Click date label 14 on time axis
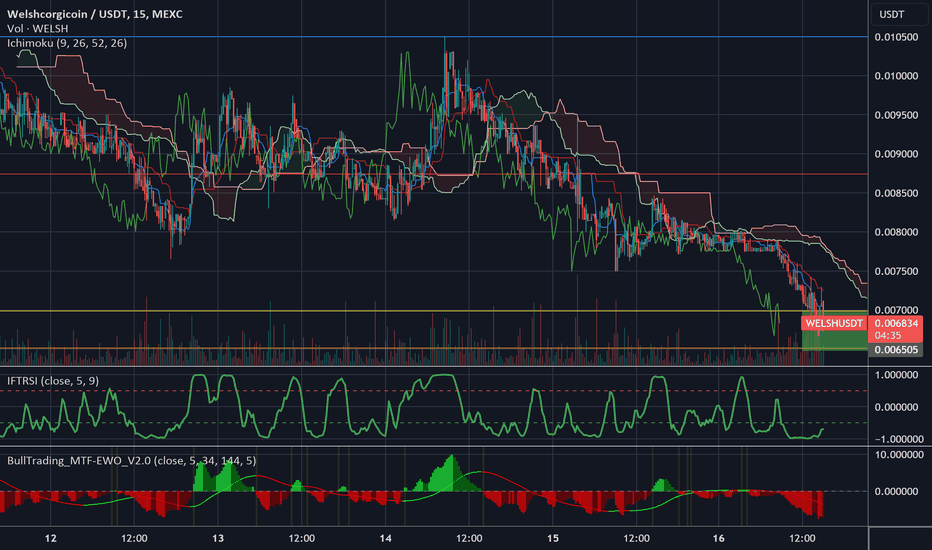This screenshot has height=550, width=932. (x=385, y=538)
